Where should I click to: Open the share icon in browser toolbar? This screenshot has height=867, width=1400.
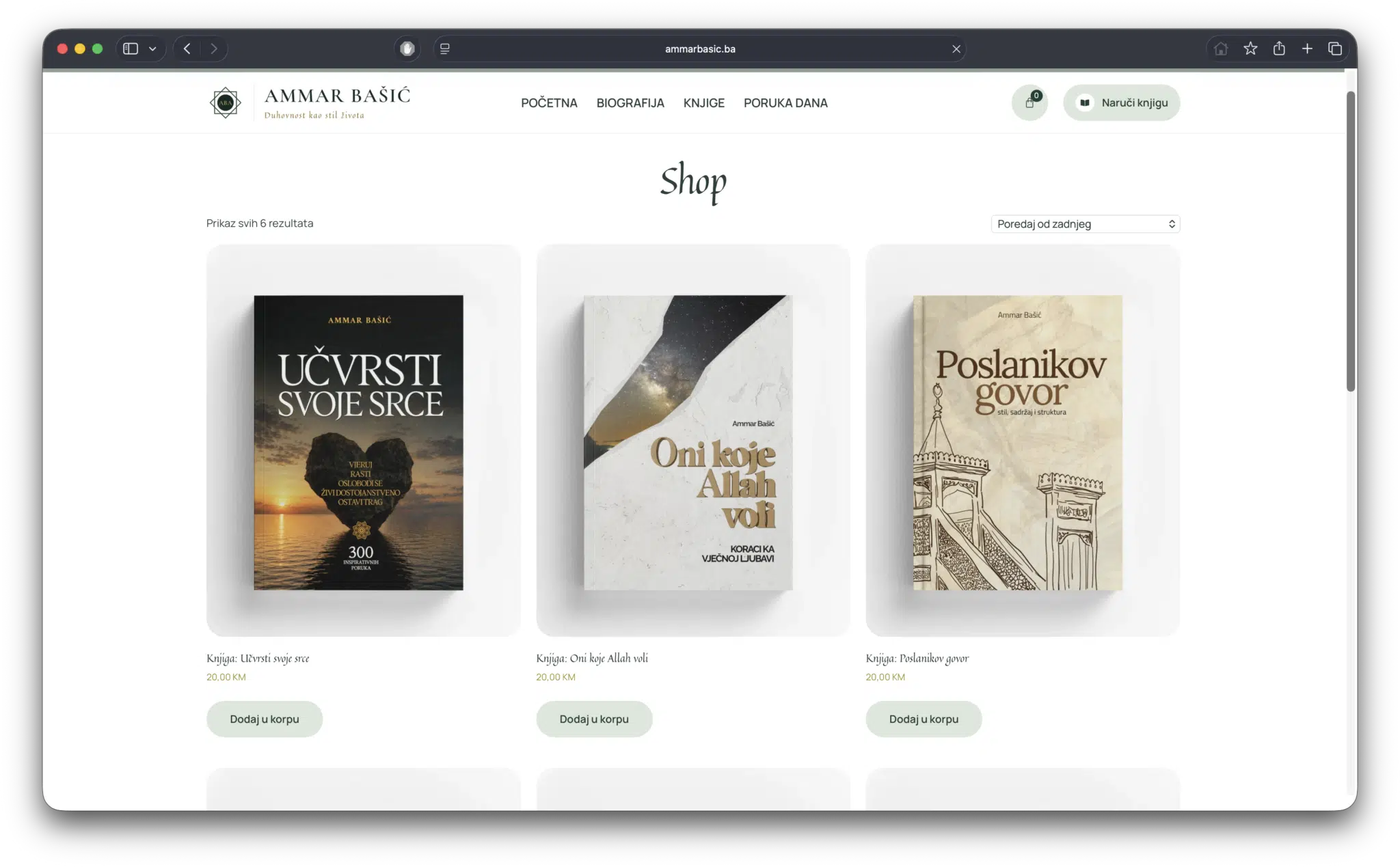tap(1279, 49)
